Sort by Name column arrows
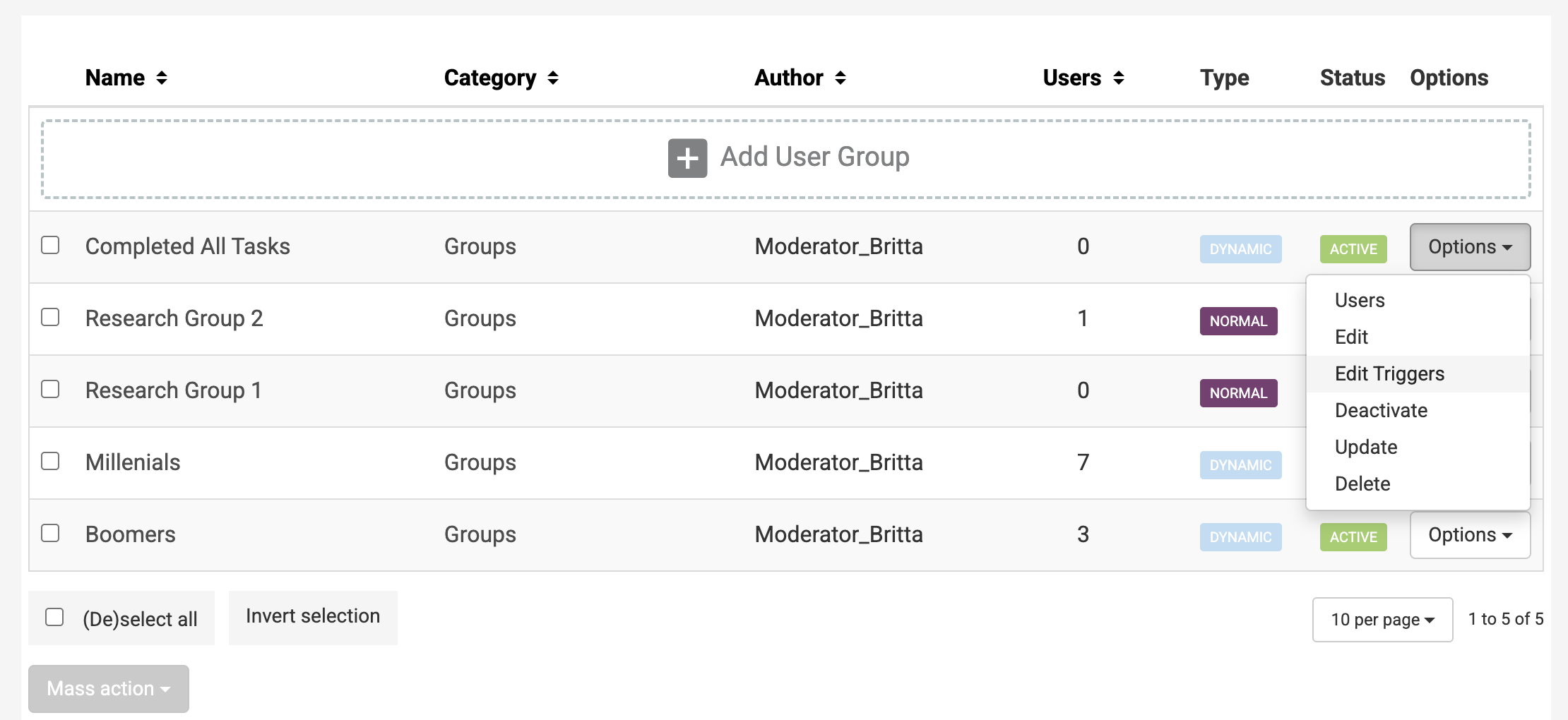 [x=162, y=78]
